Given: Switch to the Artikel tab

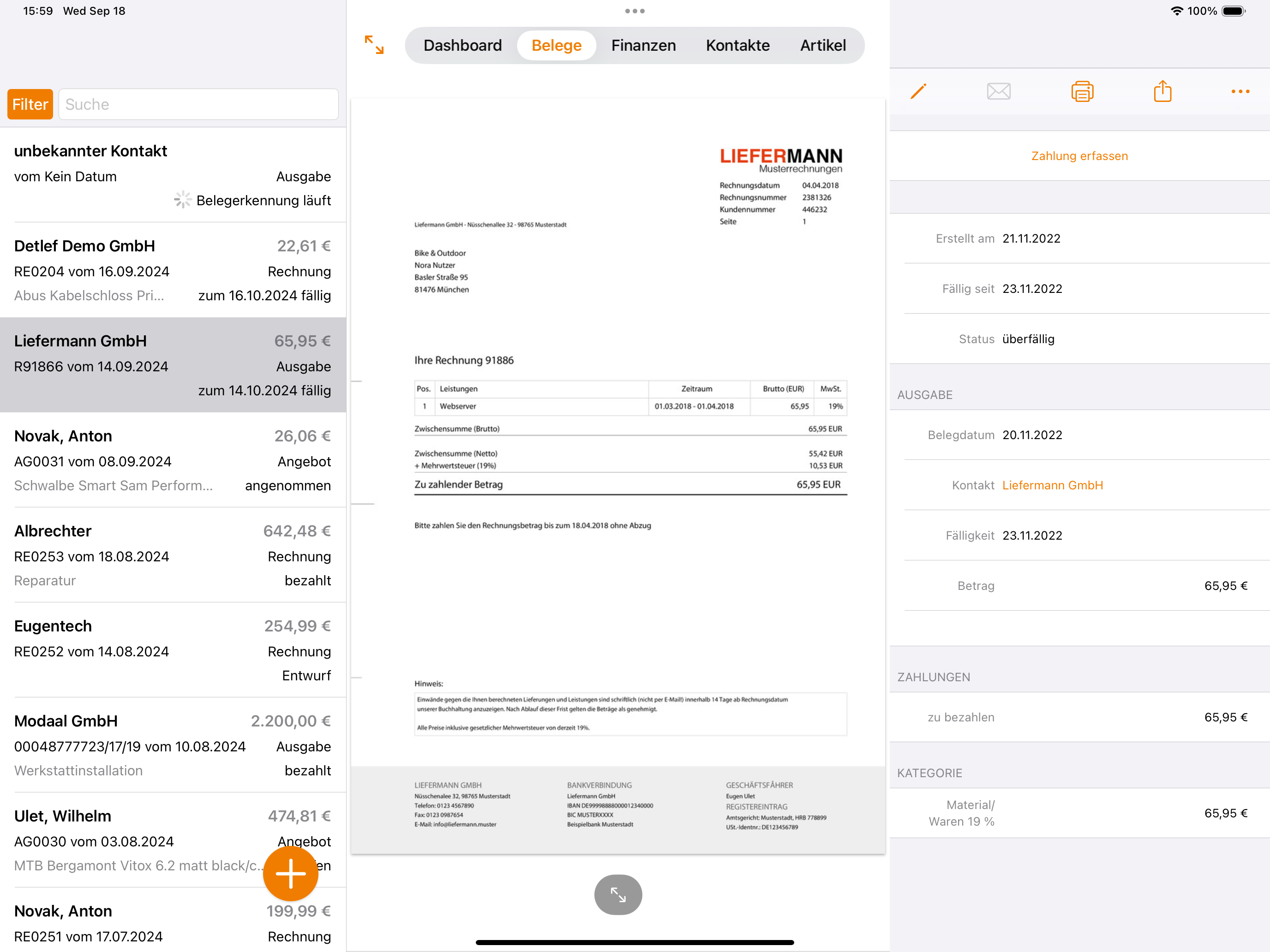Looking at the screenshot, I should click(823, 45).
